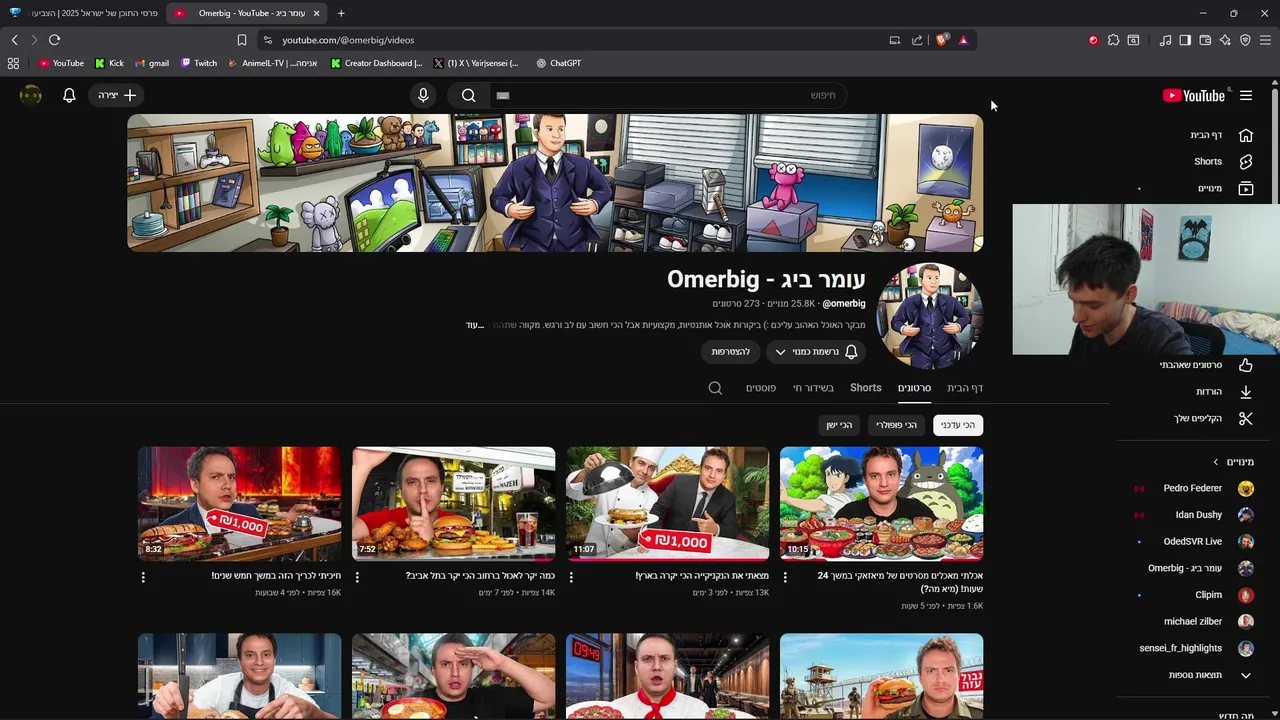Reload the page with browser refresh button

54,40
